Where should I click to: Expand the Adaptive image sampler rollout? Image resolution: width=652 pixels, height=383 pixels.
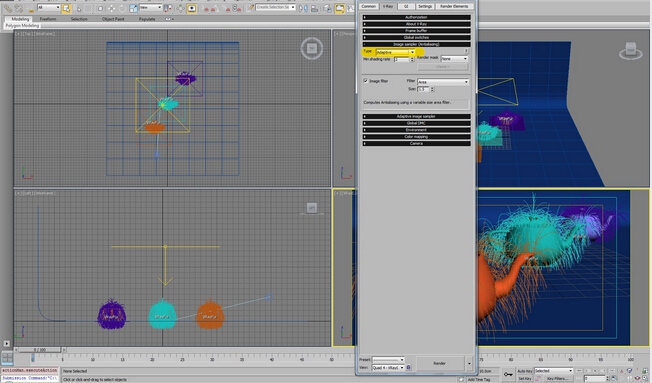pyautogui.click(x=416, y=116)
